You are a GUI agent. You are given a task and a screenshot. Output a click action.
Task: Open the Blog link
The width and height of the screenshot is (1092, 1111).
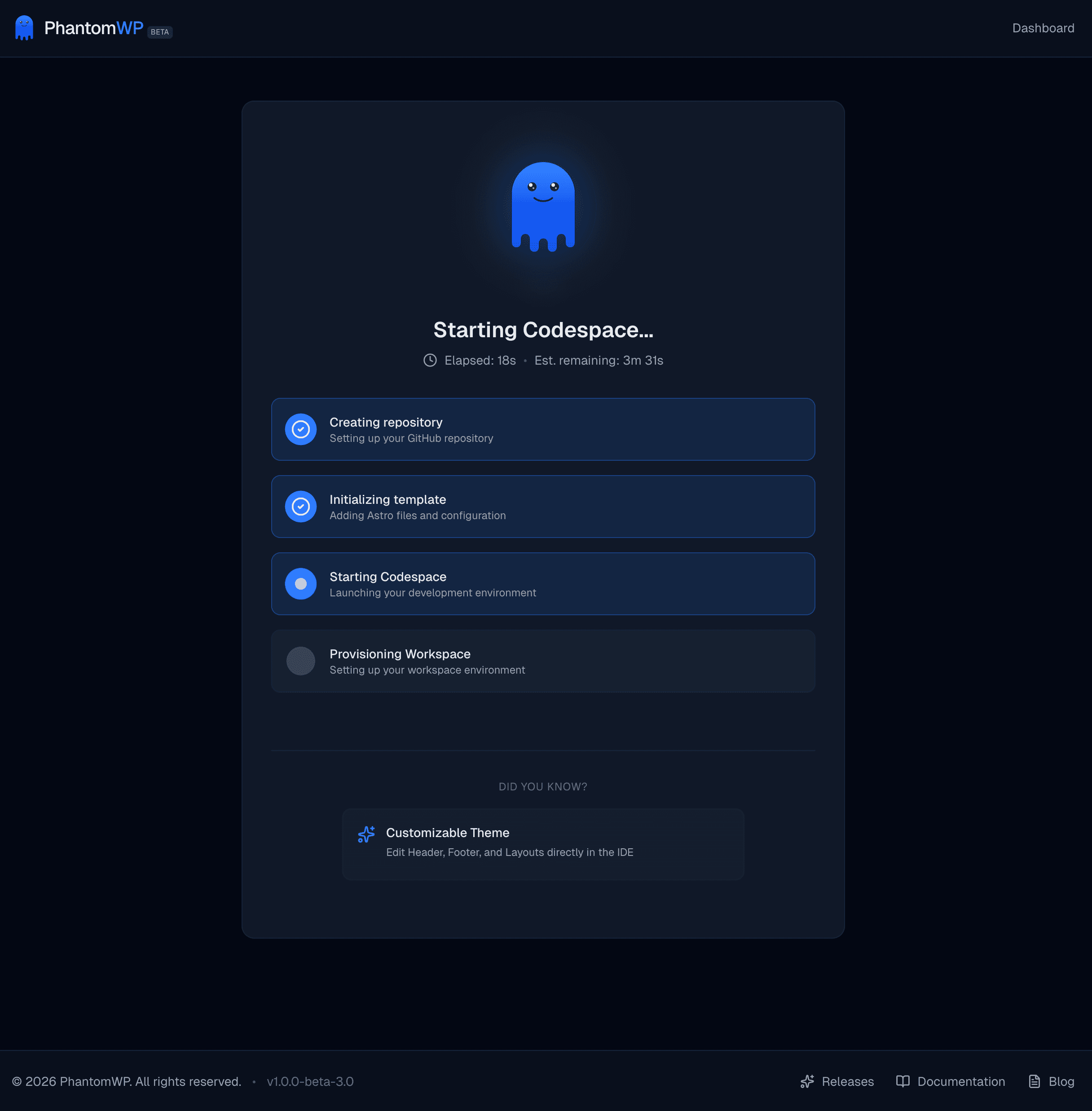click(x=1062, y=1081)
